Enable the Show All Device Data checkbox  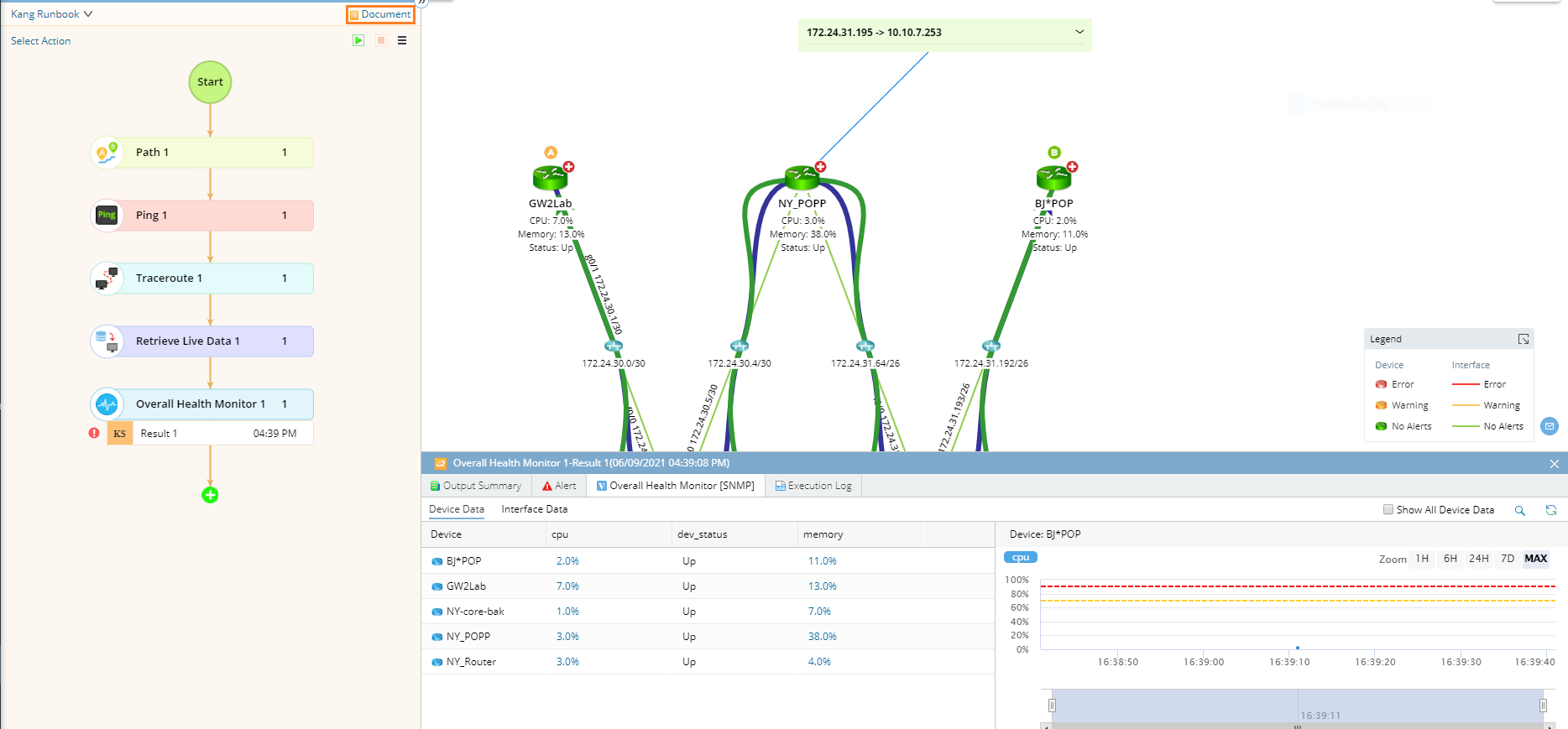[x=1388, y=509]
